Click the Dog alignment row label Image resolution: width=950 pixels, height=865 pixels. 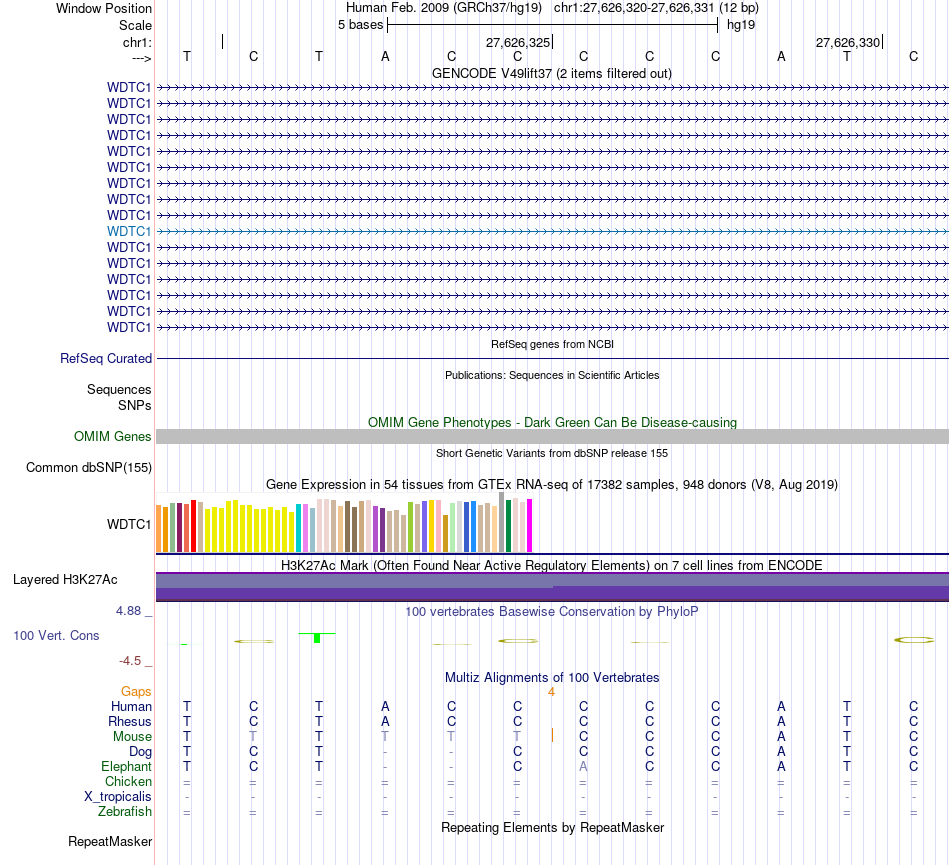(141, 752)
